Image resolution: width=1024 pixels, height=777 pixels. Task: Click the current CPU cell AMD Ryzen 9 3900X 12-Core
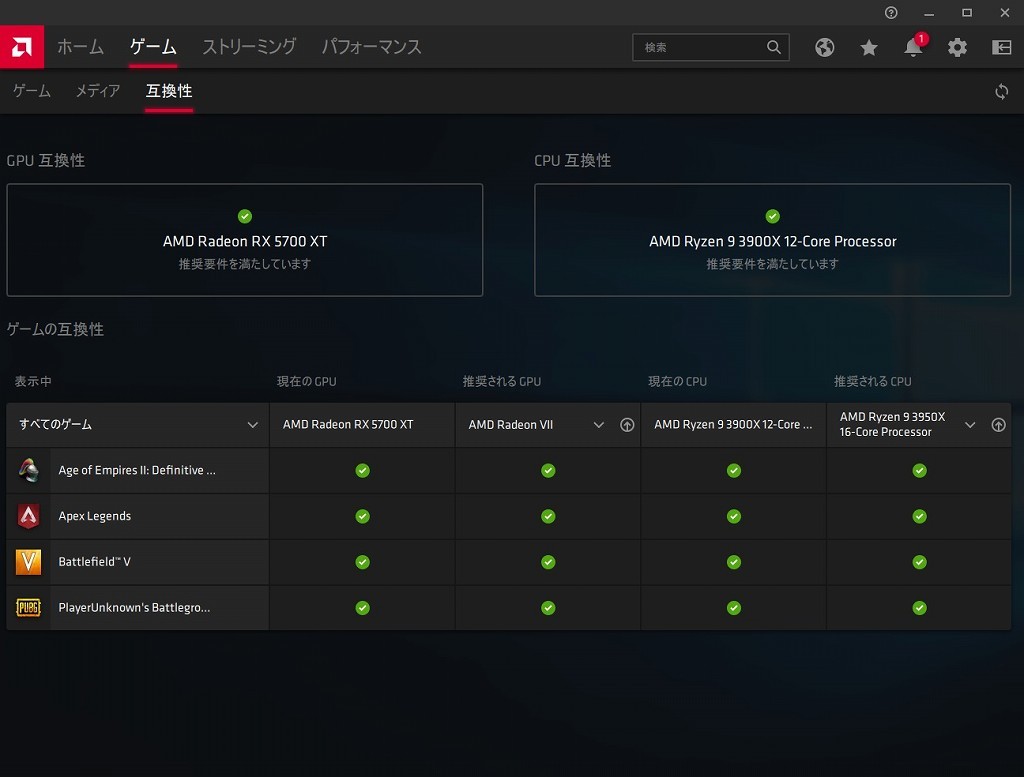point(733,425)
